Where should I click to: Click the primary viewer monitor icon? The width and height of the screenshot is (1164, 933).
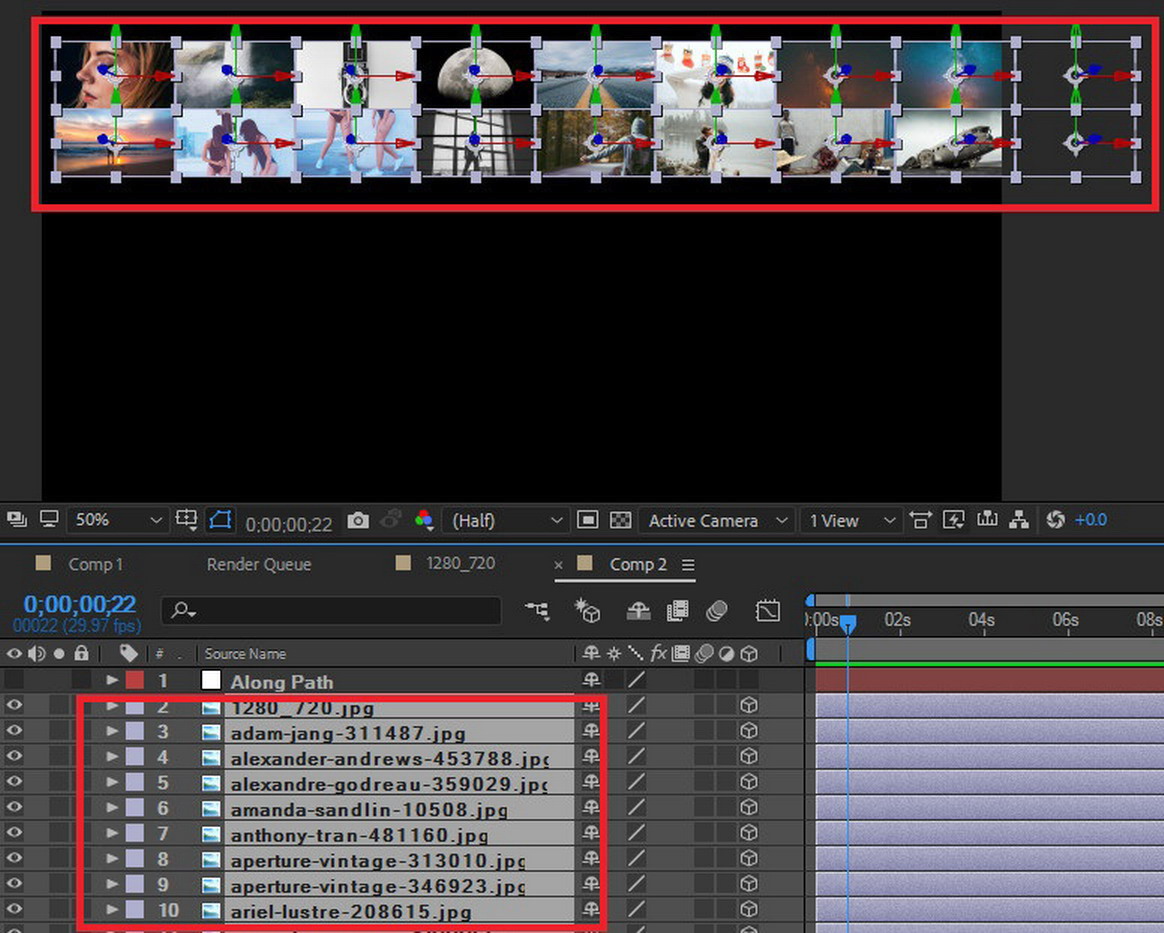click(x=49, y=520)
